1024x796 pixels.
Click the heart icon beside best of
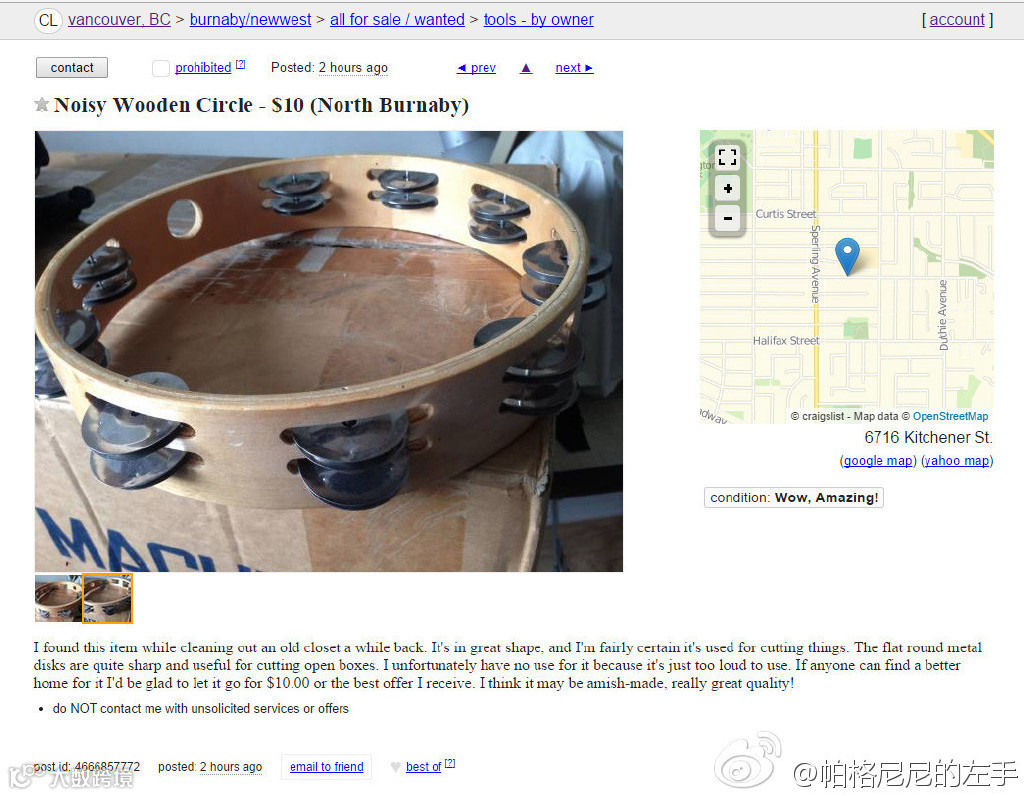pyautogui.click(x=395, y=767)
